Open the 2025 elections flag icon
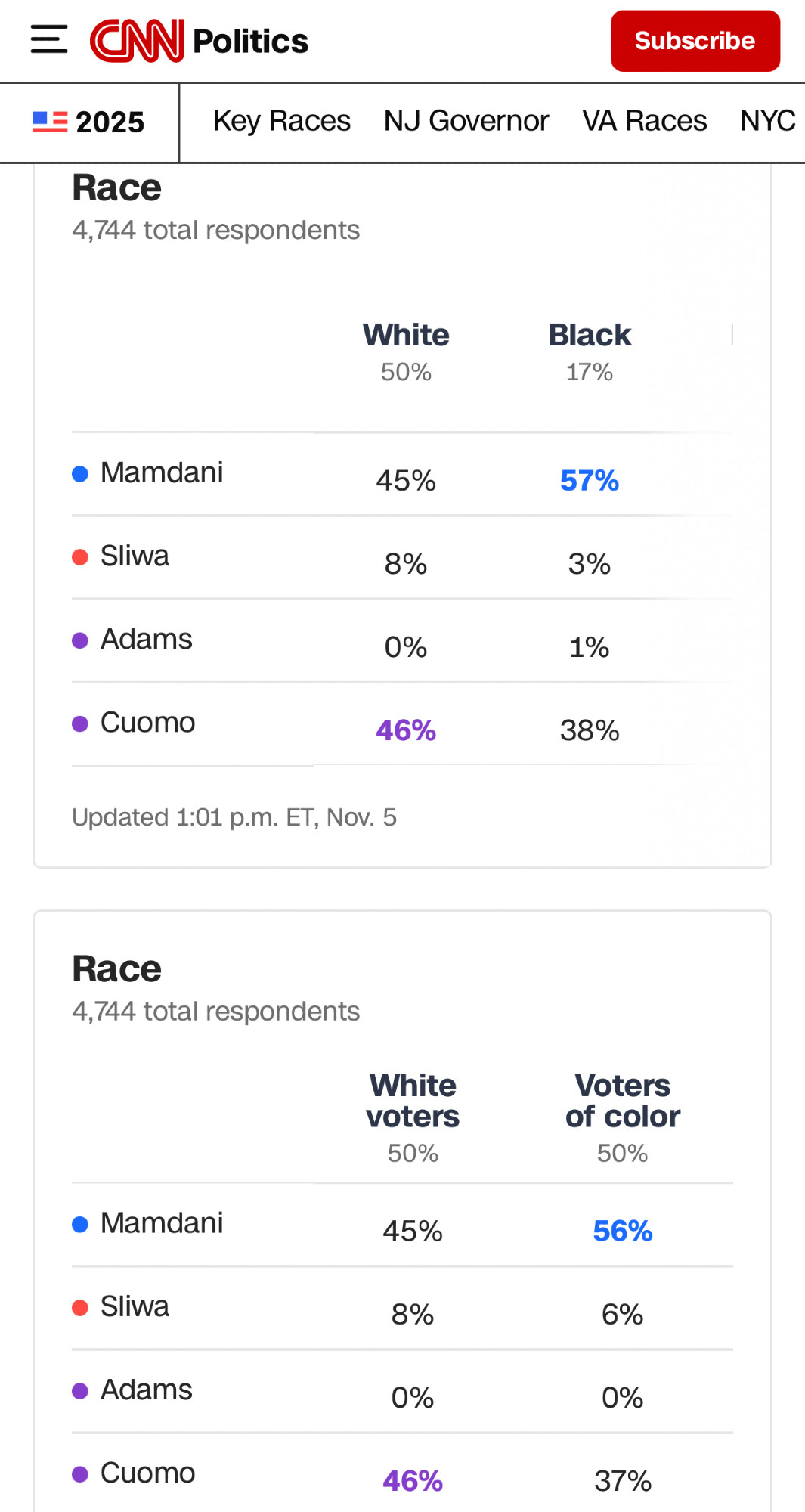 tap(50, 122)
